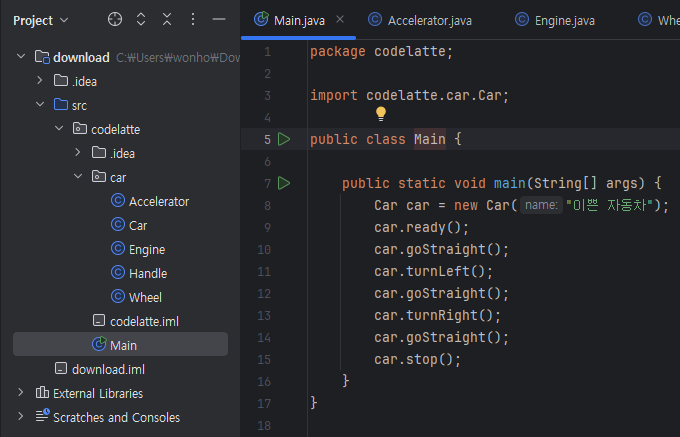
Task: Run Main class from line 5 gutter
Action: click(284, 139)
